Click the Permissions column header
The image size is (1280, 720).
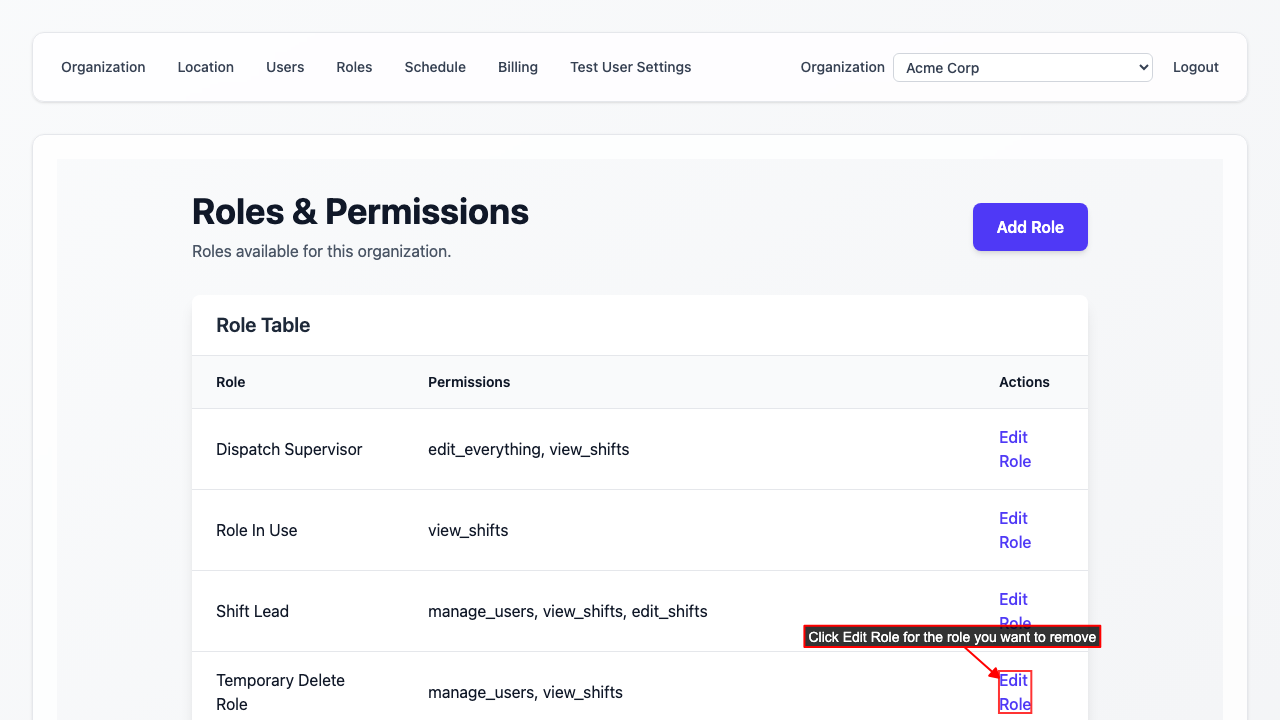point(469,382)
